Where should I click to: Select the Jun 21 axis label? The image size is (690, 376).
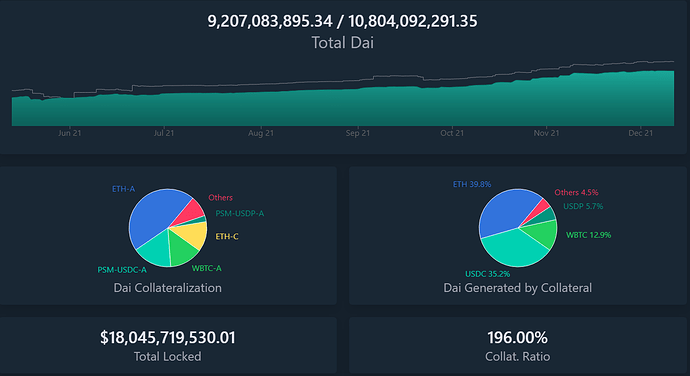click(70, 133)
